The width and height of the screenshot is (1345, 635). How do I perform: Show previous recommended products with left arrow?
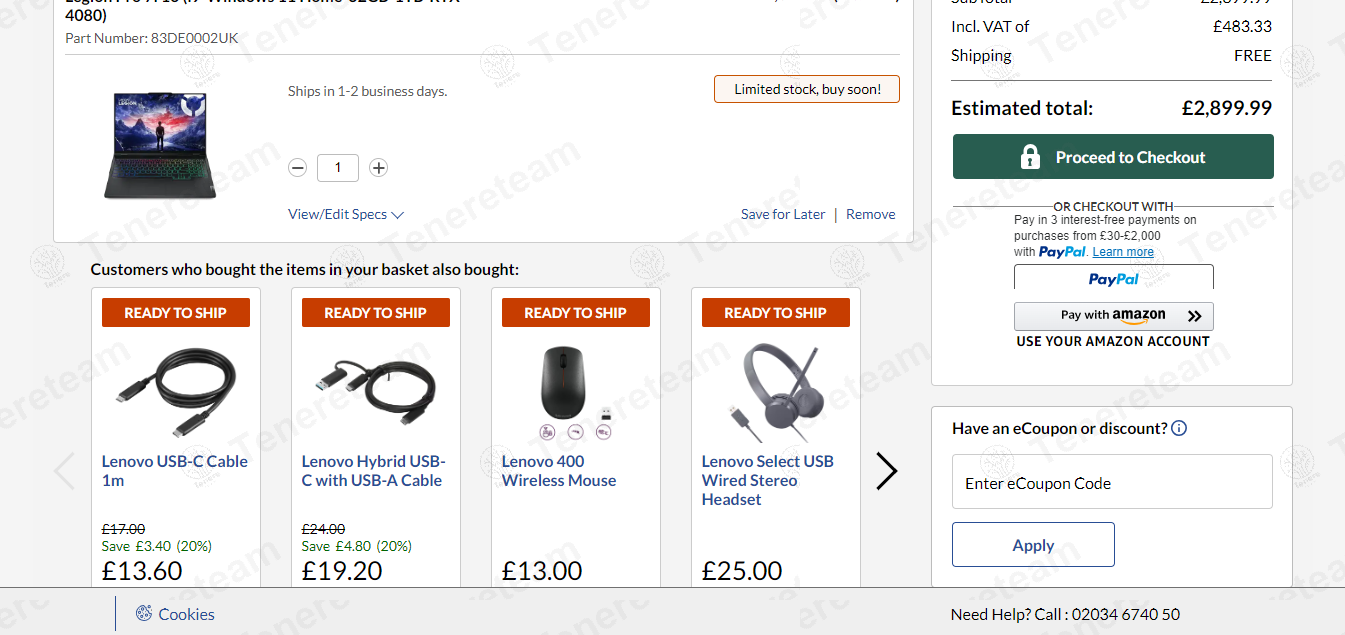coord(65,471)
